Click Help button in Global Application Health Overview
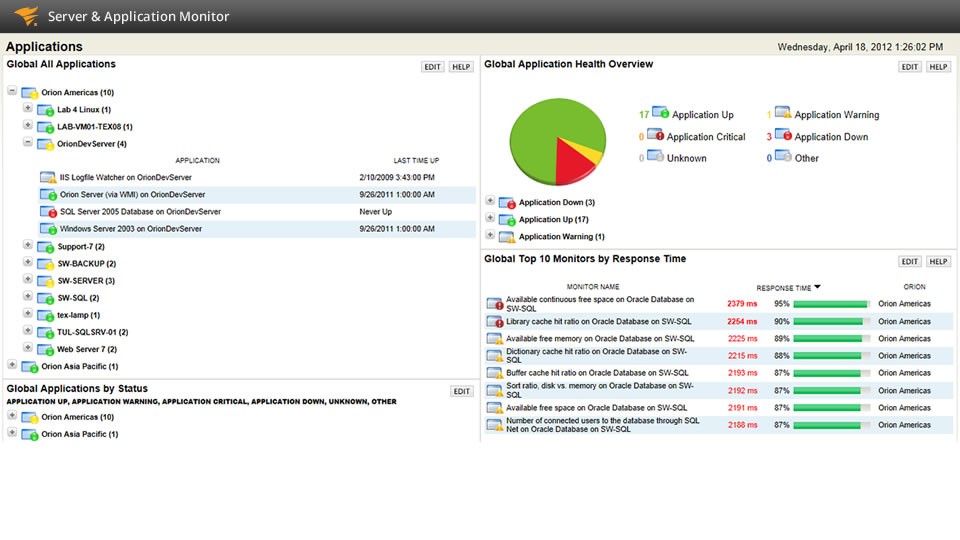960x540 pixels. point(938,67)
